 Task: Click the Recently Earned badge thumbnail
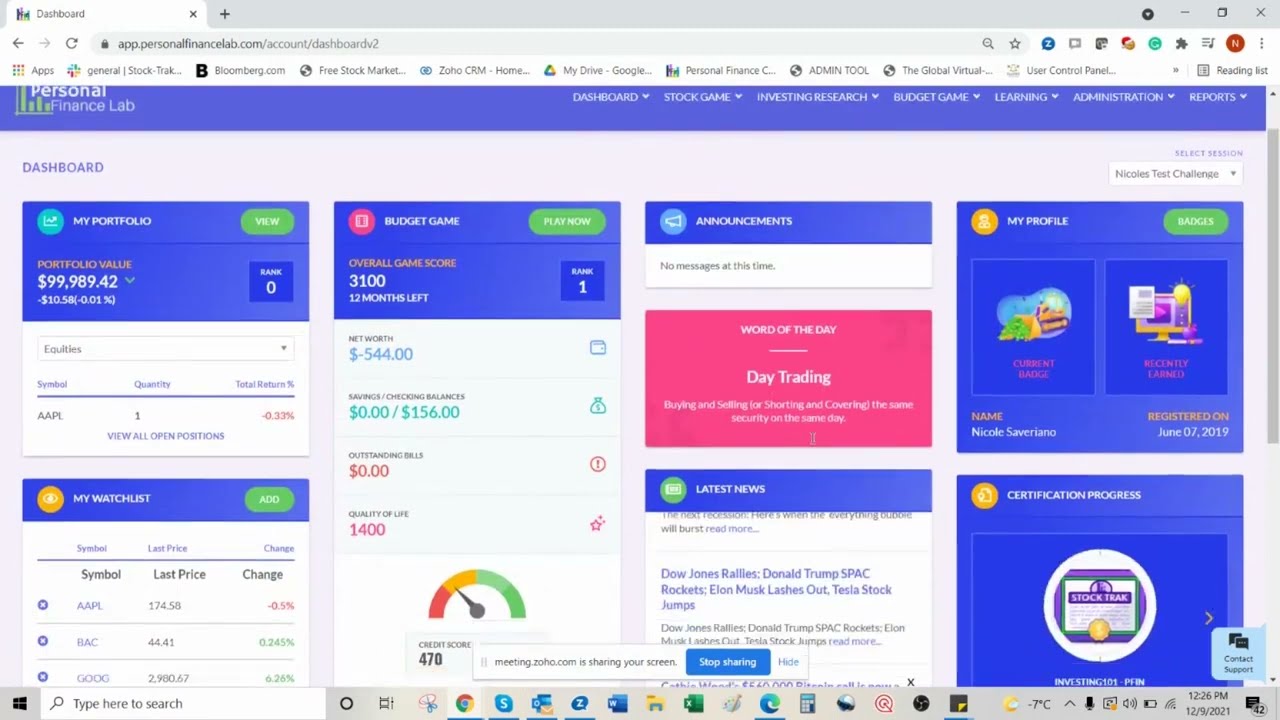pos(1166,327)
